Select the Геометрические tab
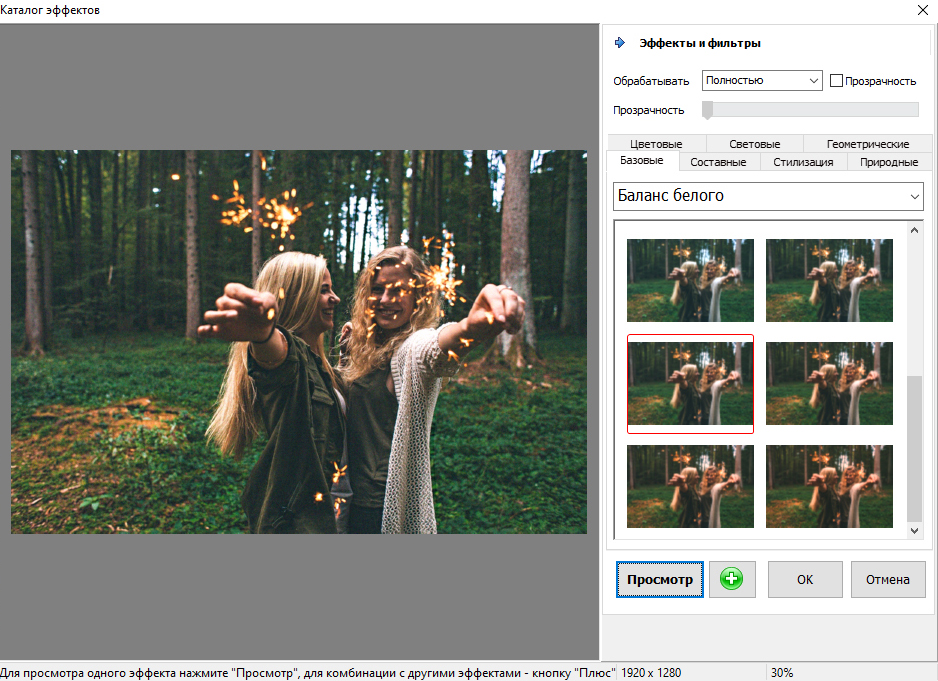Image resolution: width=938 pixels, height=681 pixels. pos(867,144)
